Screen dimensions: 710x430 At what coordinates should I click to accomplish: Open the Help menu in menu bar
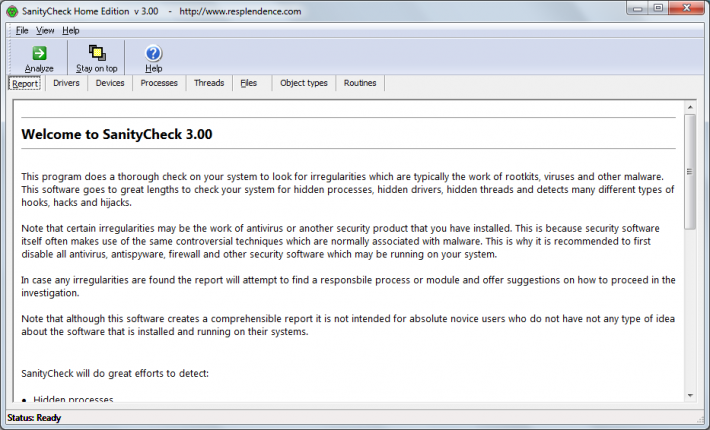click(x=71, y=30)
